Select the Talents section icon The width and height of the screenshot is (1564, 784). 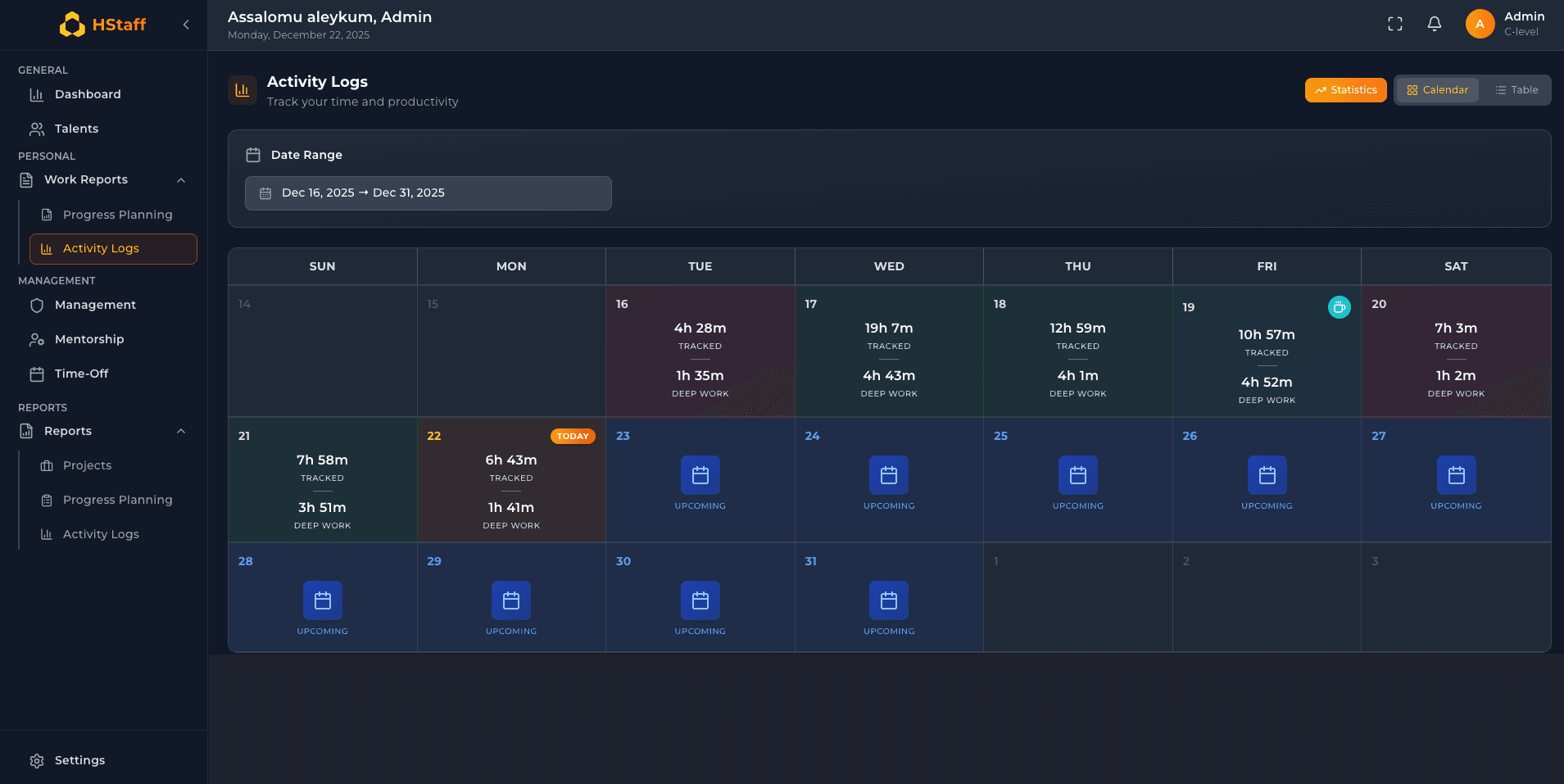click(37, 129)
